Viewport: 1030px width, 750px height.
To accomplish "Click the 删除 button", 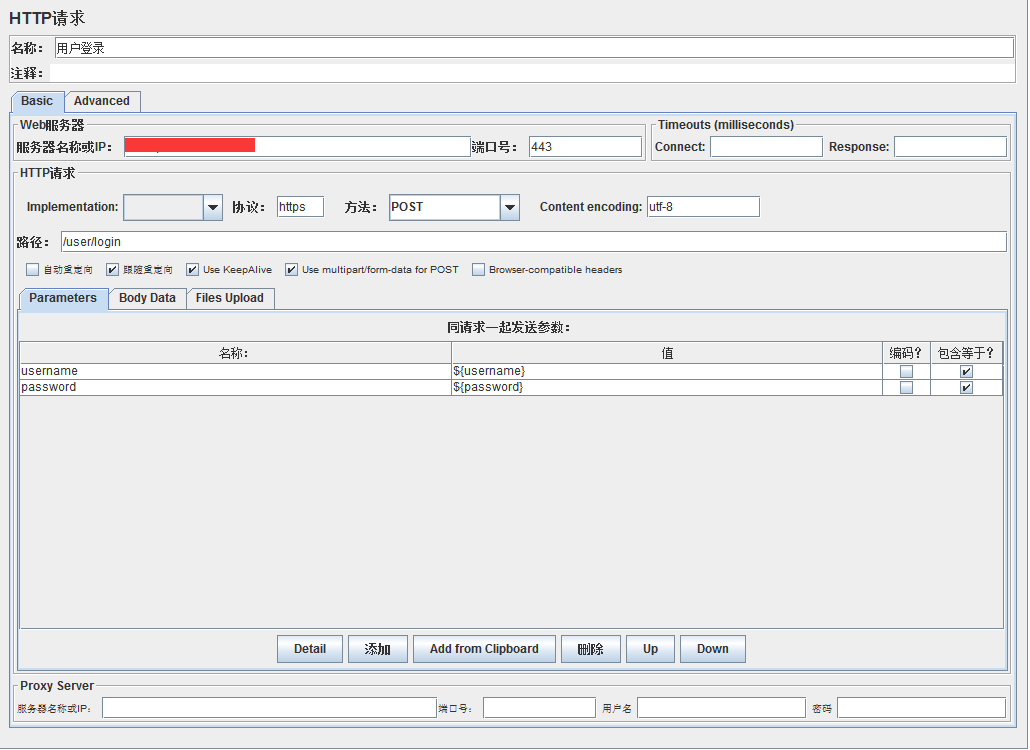I will click(x=591, y=649).
